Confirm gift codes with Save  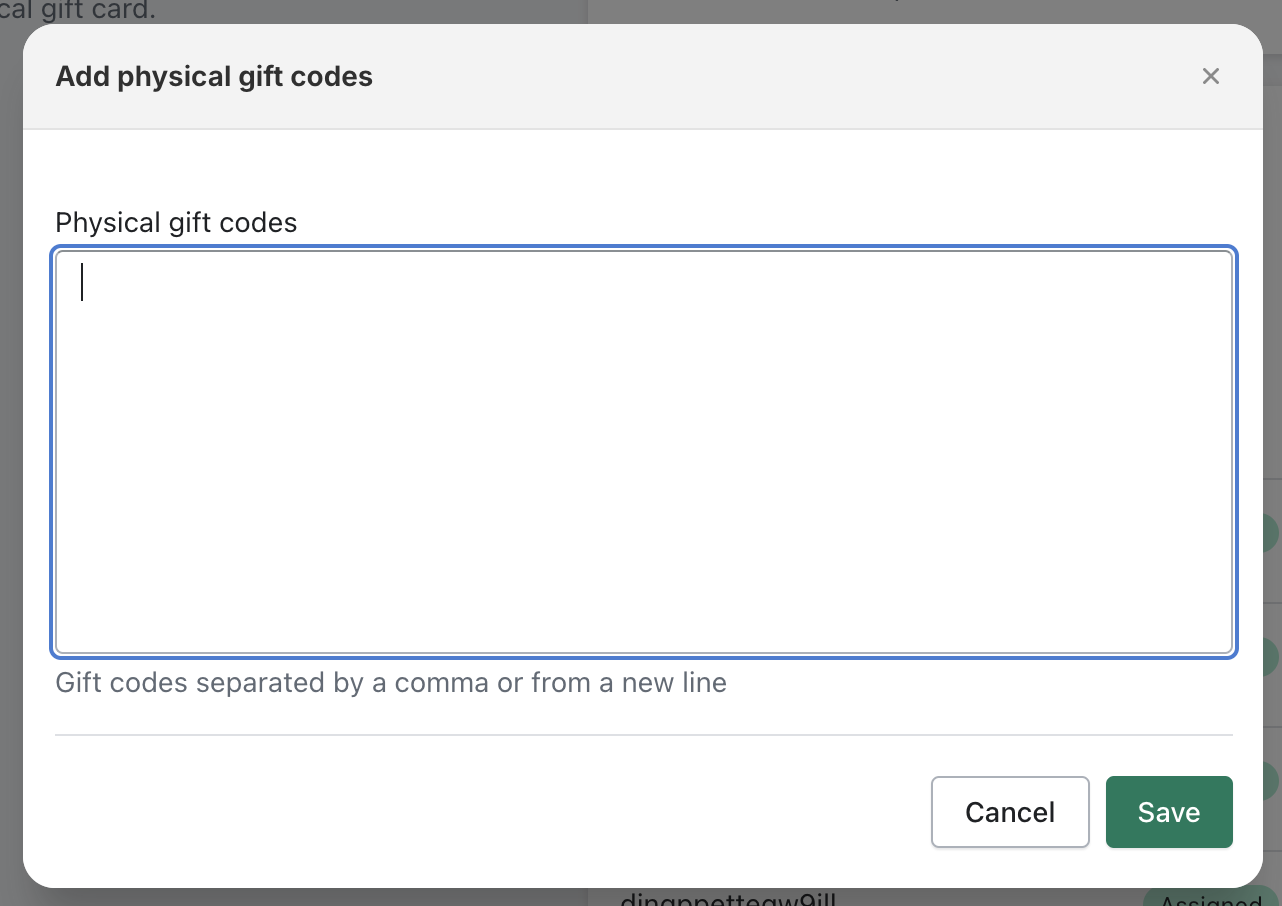[1169, 812]
